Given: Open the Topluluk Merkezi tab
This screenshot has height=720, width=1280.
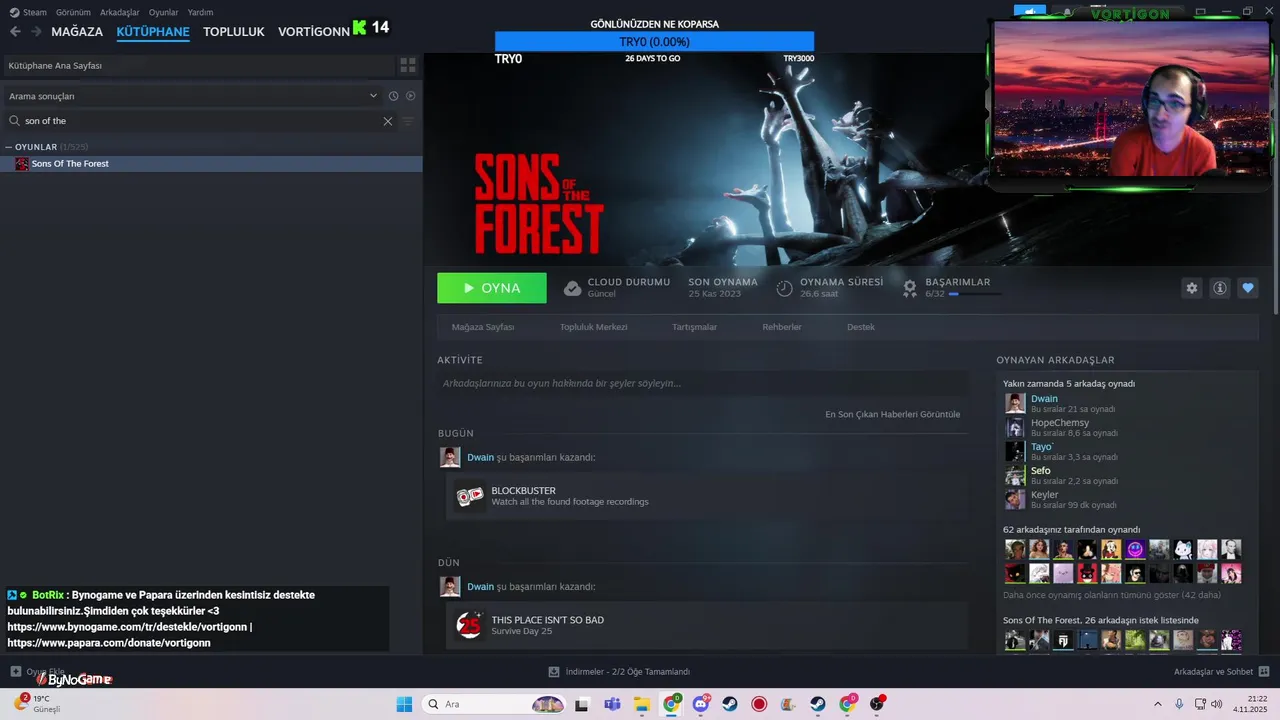Looking at the screenshot, I should click(x=594, y=327).
